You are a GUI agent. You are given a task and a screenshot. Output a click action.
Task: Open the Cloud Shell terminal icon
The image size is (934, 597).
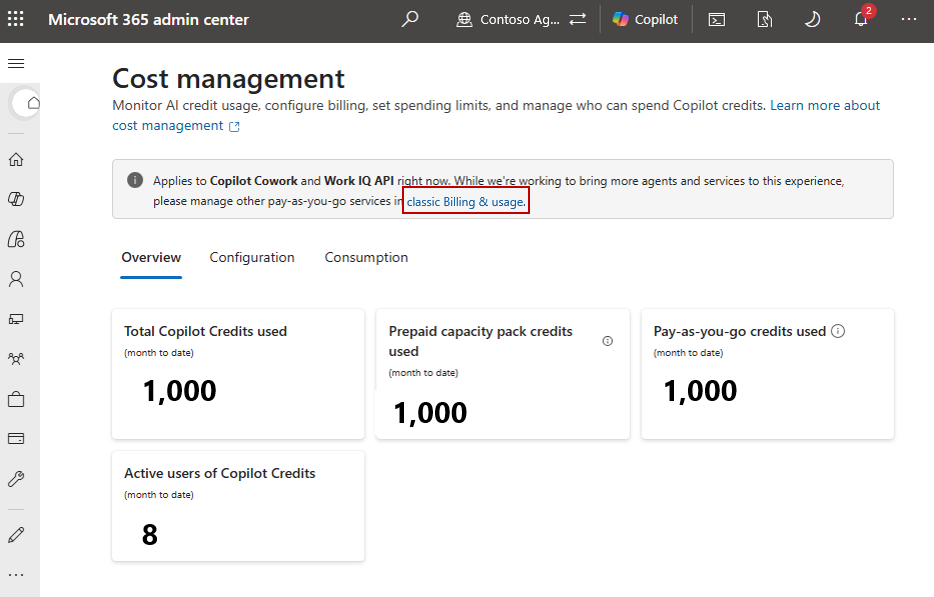pyautogui.click(x=717, y=20)
